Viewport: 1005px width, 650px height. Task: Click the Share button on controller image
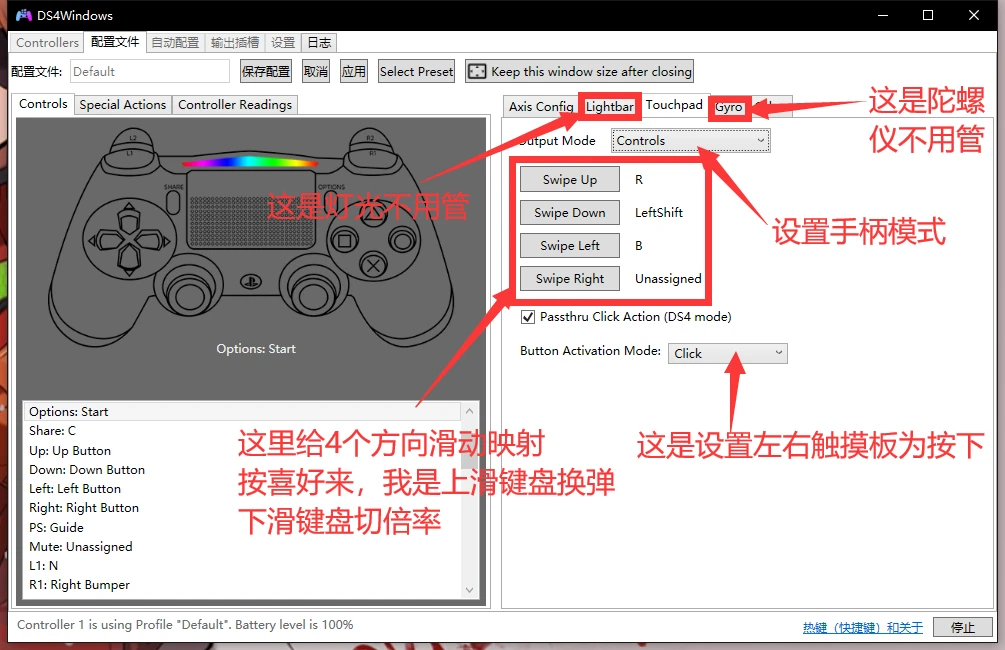click(x=173, y=201)
